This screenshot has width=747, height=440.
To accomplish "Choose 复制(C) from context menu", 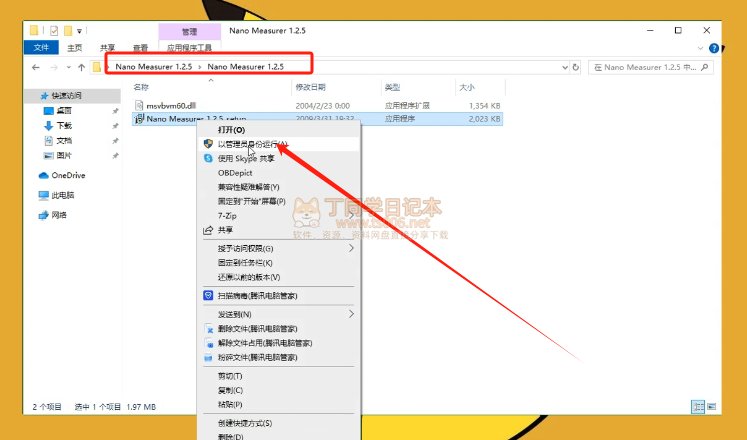I will pyautogui.click(x=279, y=390).
